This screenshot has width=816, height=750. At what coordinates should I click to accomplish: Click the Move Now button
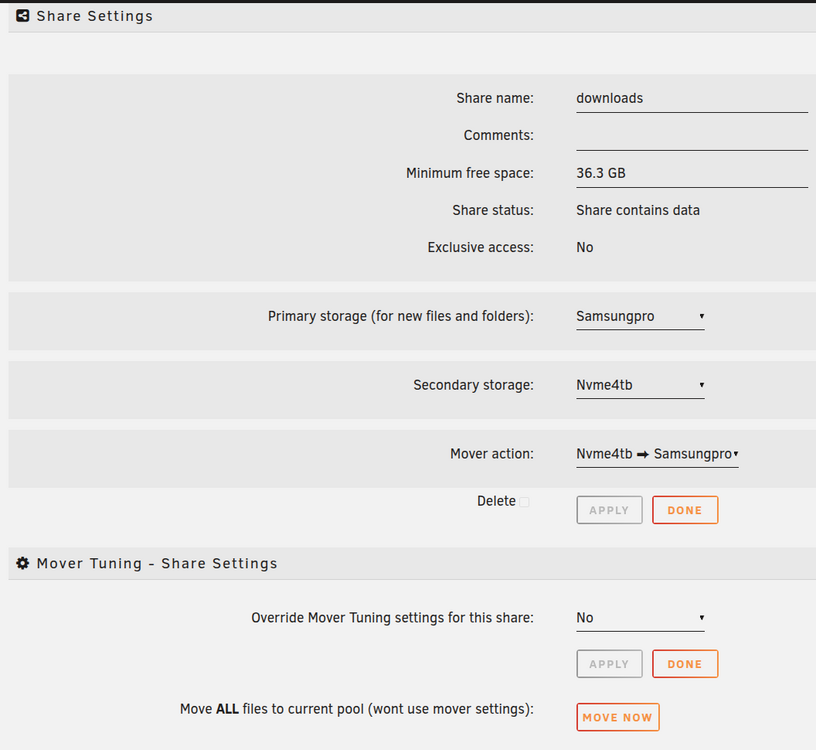tap(618, 717)
